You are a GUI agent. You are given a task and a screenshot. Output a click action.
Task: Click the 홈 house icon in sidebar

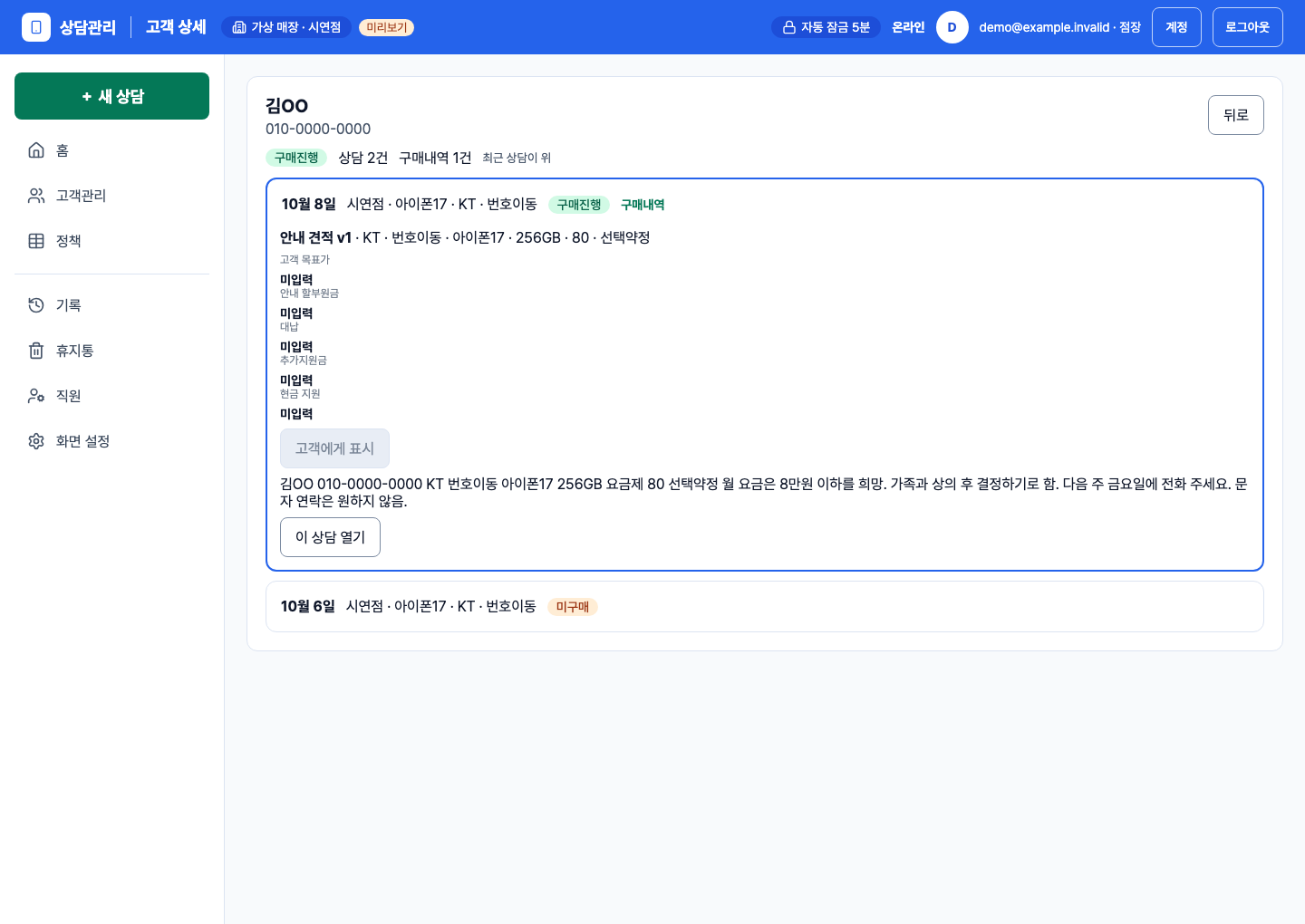pyautogui.click(x=36, y=150)
